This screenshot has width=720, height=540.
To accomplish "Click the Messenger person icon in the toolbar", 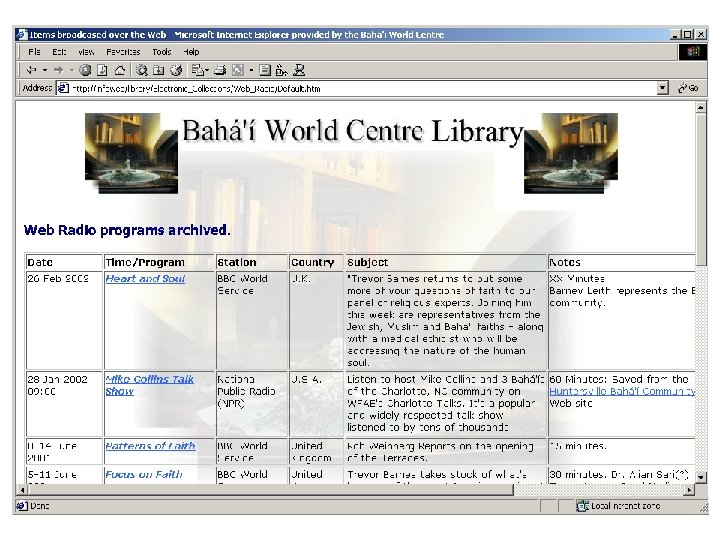I will 299,70.
